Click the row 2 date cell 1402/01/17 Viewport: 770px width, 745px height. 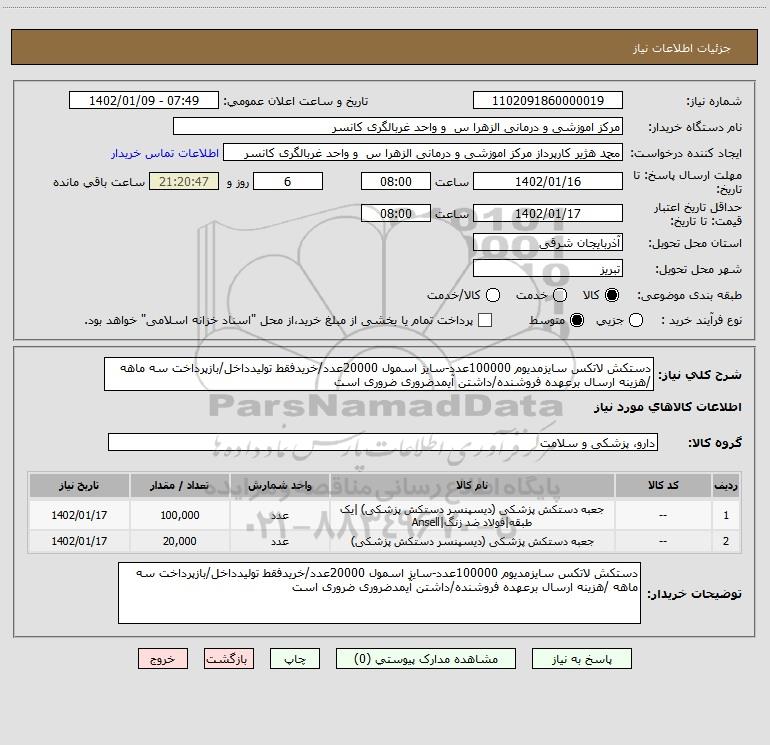[79, 541]
